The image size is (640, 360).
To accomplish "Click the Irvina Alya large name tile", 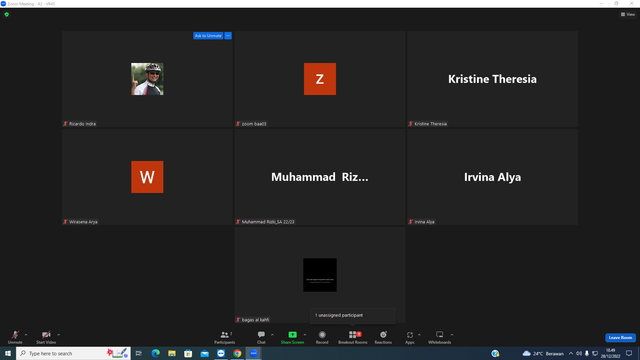I will (x=492, y=177).
